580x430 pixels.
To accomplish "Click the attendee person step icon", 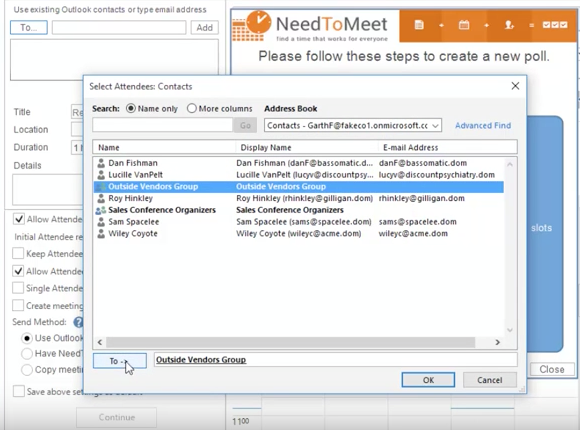I will (509, 25).
